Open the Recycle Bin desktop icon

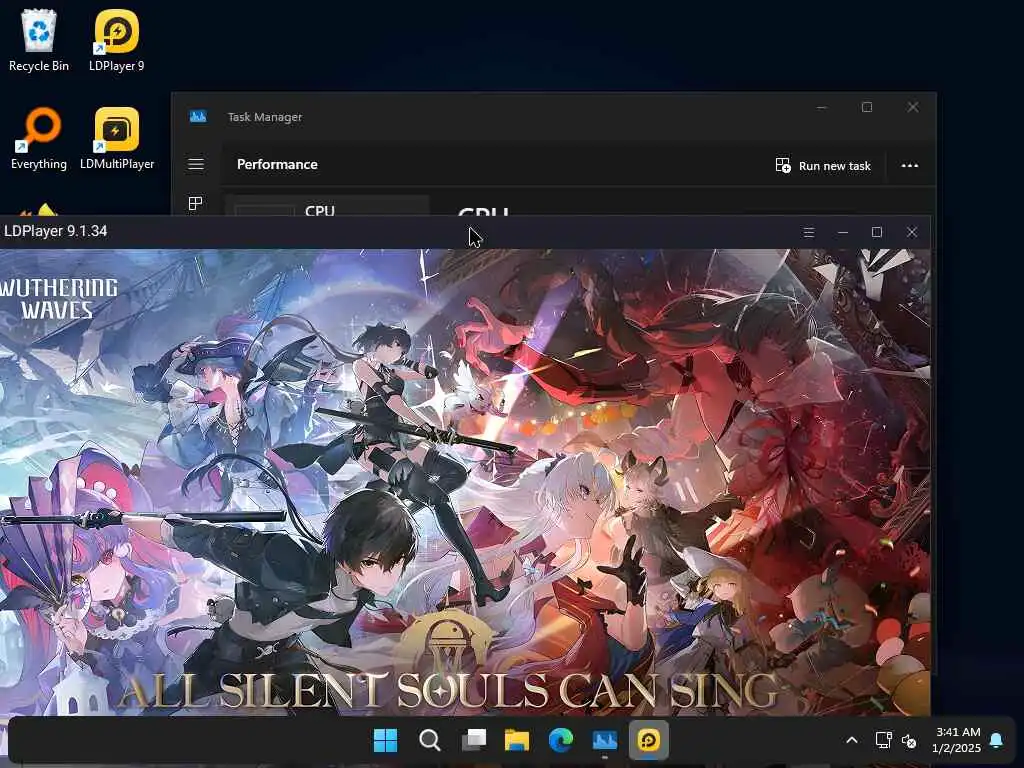[39, 40]
